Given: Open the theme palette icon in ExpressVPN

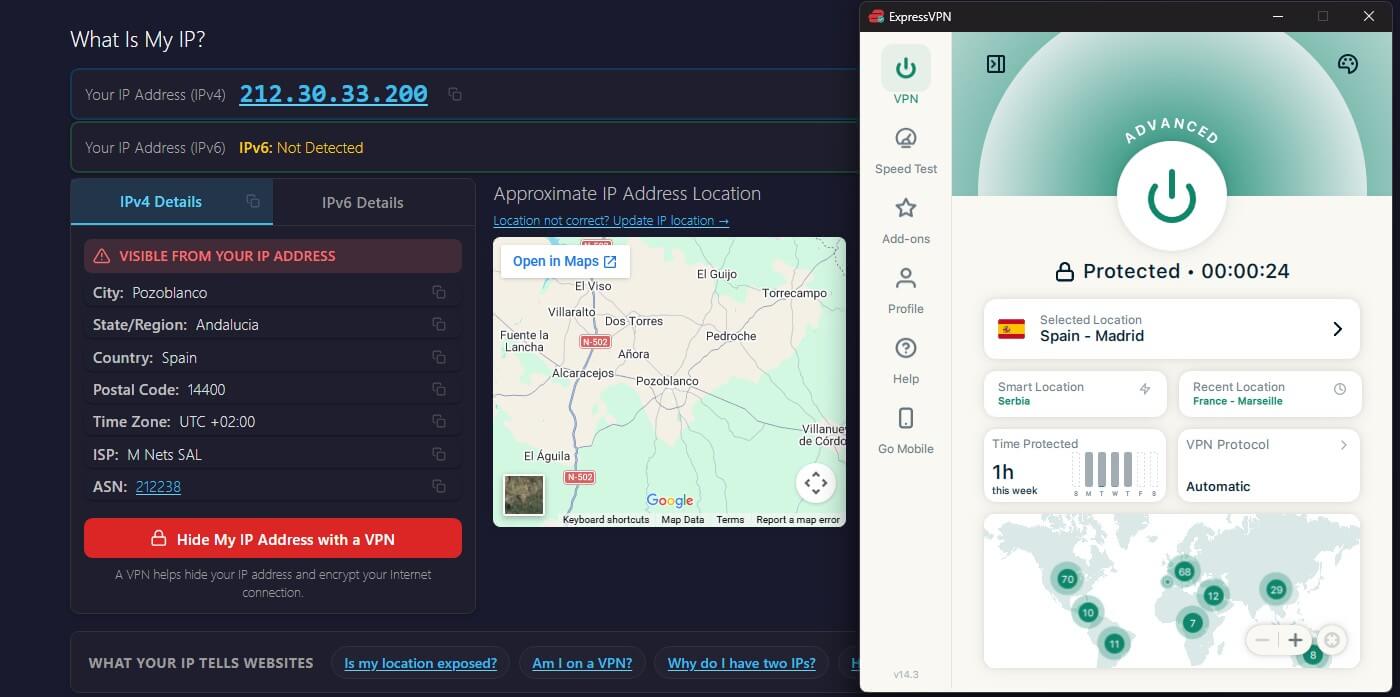Looking at the screenshot, I should point(1348,64).
